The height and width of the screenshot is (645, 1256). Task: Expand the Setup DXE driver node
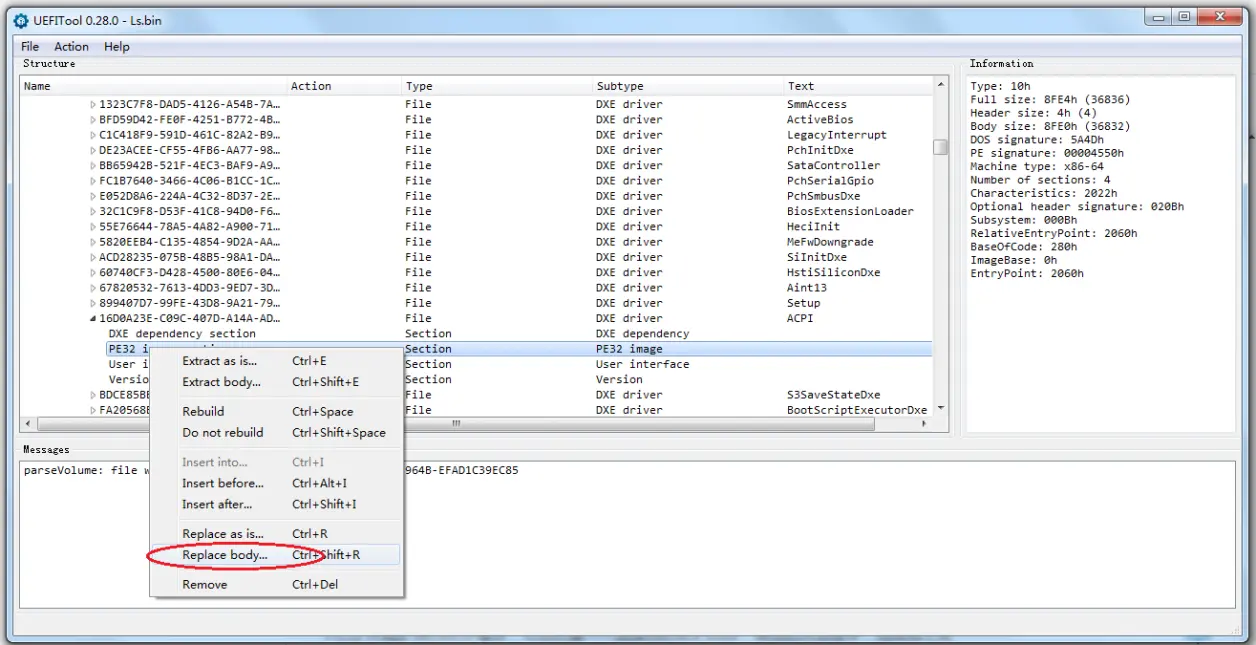pyautogui.click(x=93, y=303)
